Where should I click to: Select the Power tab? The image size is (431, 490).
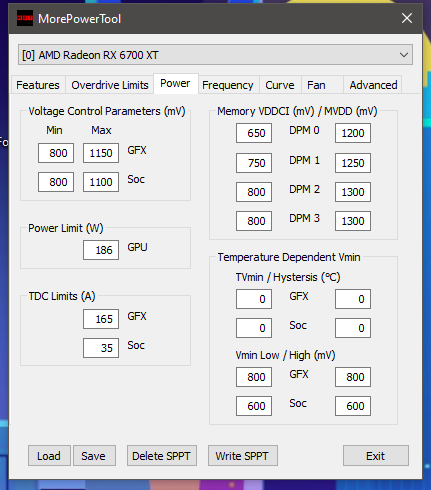(175, 83)
